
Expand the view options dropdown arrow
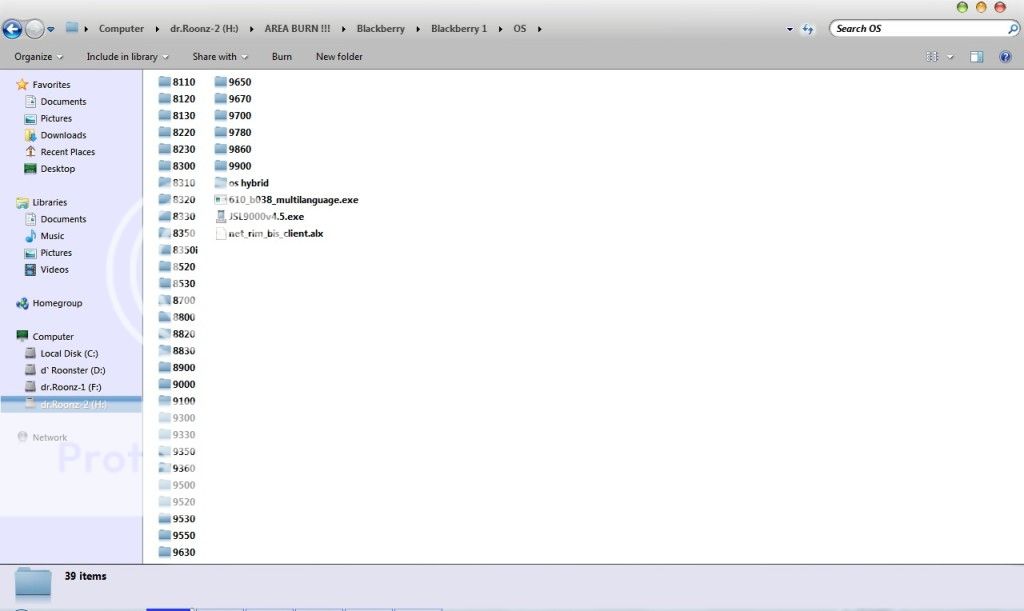coord(950,57)
